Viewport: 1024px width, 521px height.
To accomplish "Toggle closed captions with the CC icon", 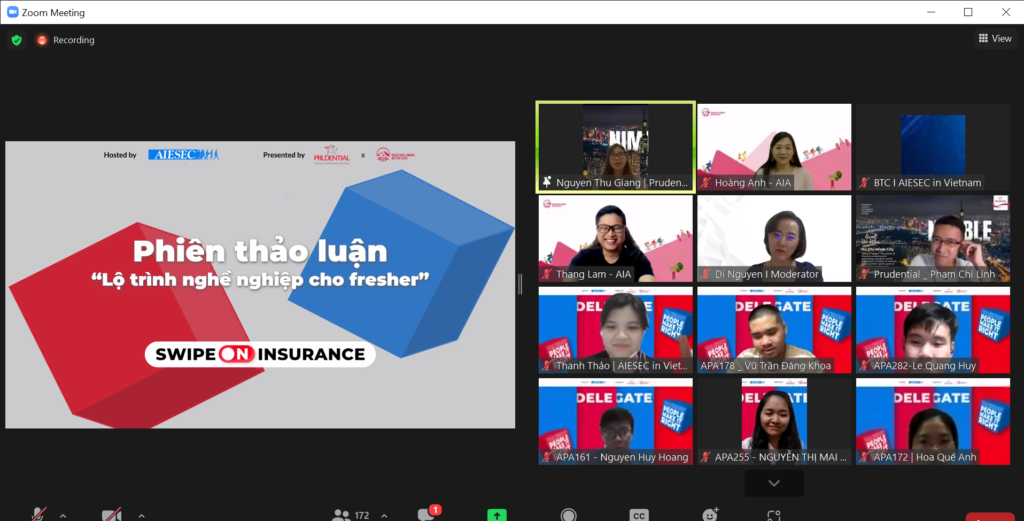I will point(639,514).
